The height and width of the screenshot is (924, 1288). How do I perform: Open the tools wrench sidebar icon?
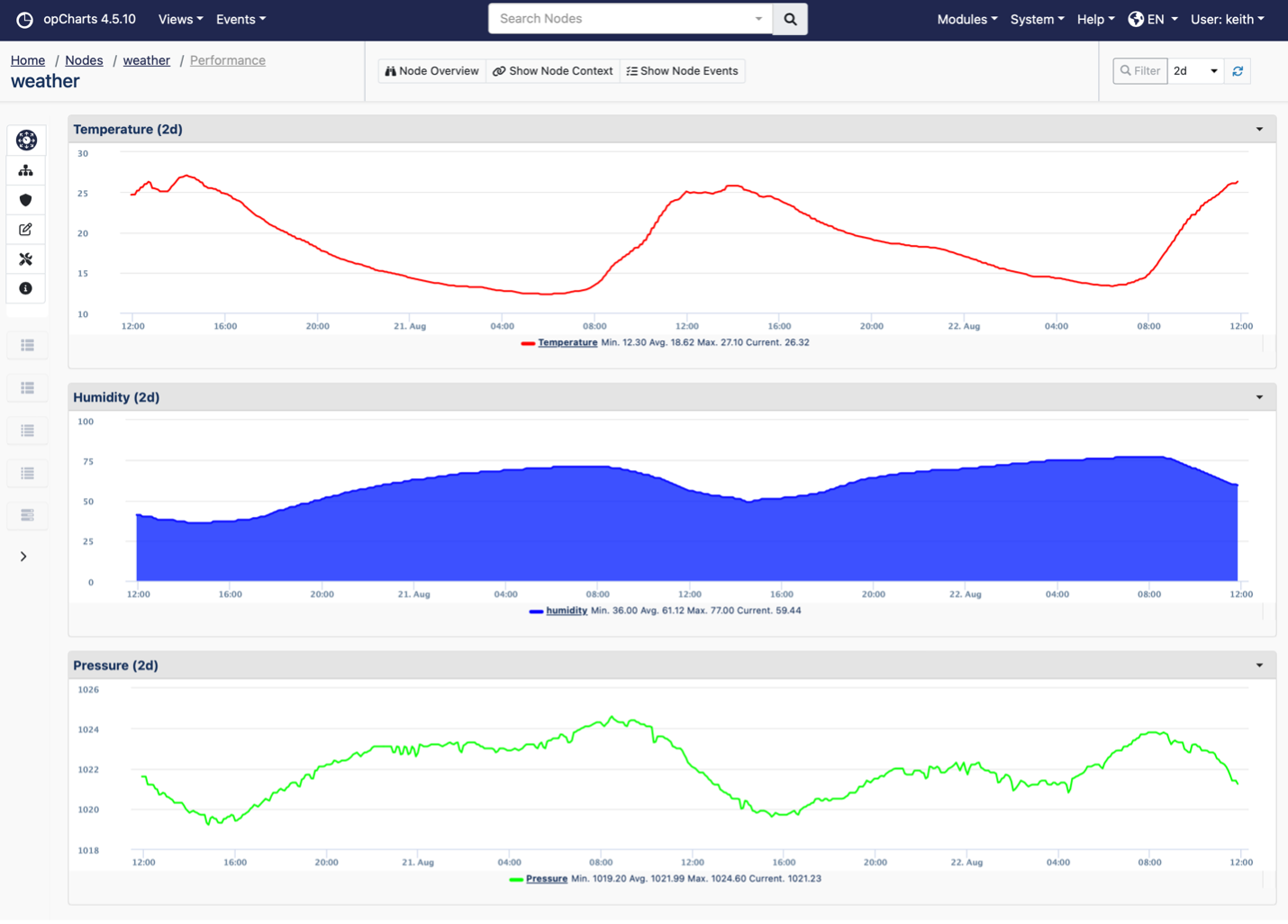[26, 259]
